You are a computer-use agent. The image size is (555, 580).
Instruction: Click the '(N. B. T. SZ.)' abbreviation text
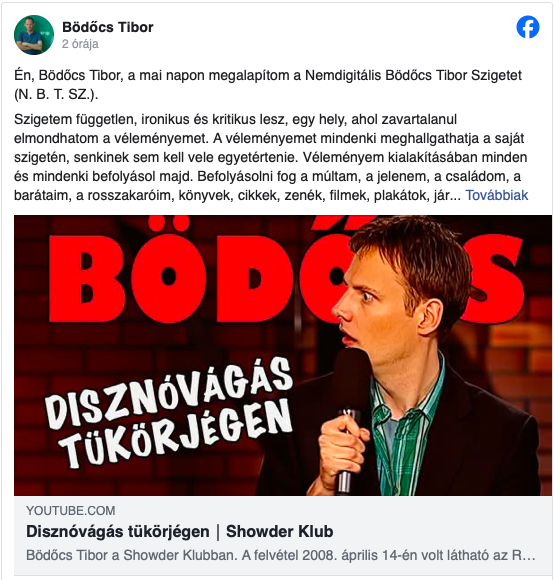point(56,94)
